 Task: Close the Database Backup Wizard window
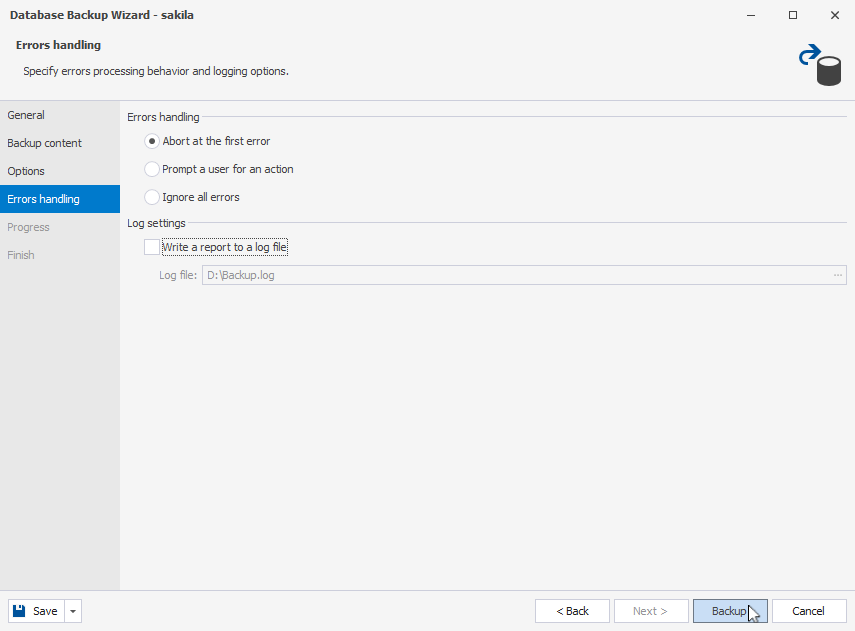coord(835,15)
